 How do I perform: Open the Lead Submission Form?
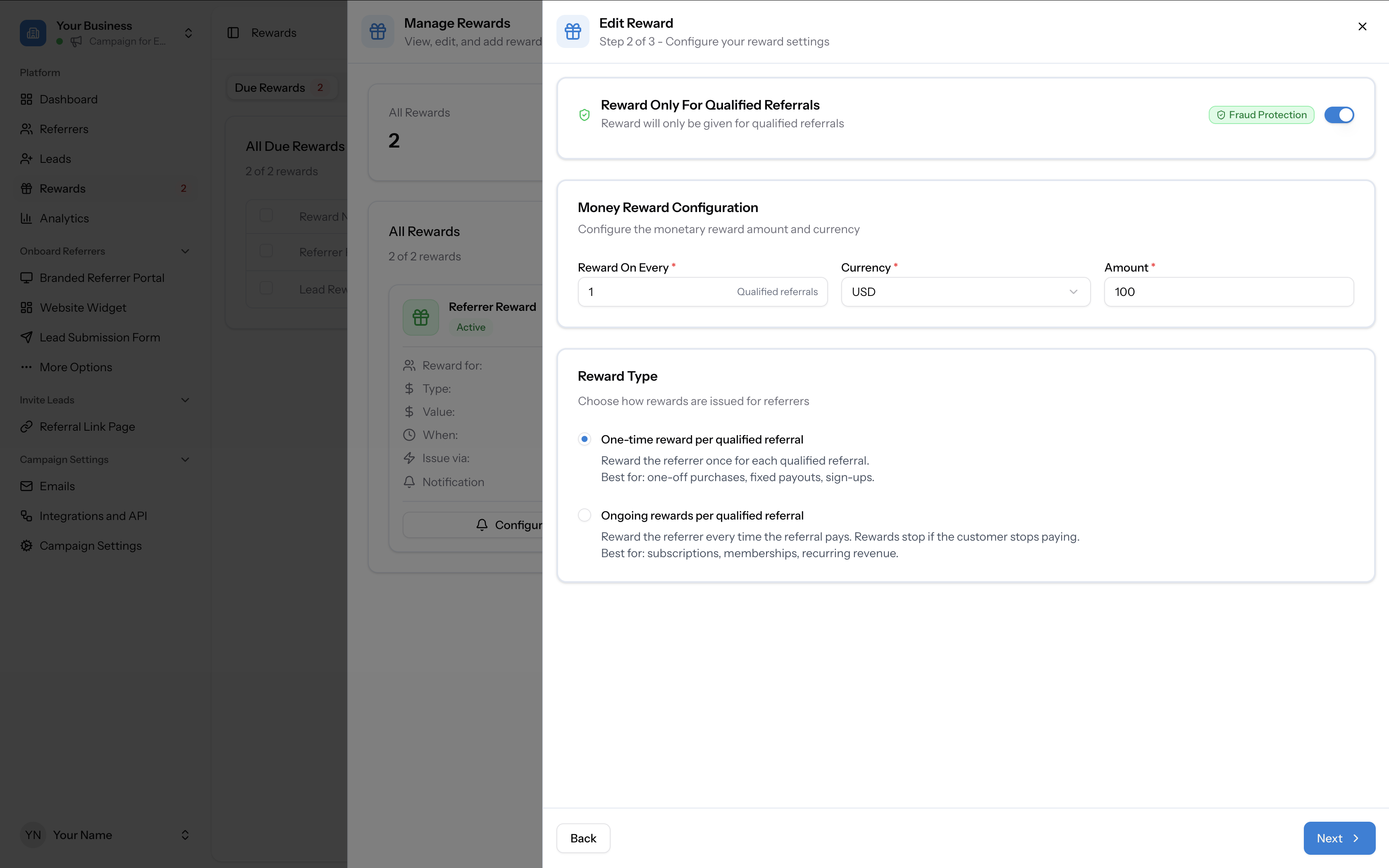pyautogui.click(x=100, y=337)
